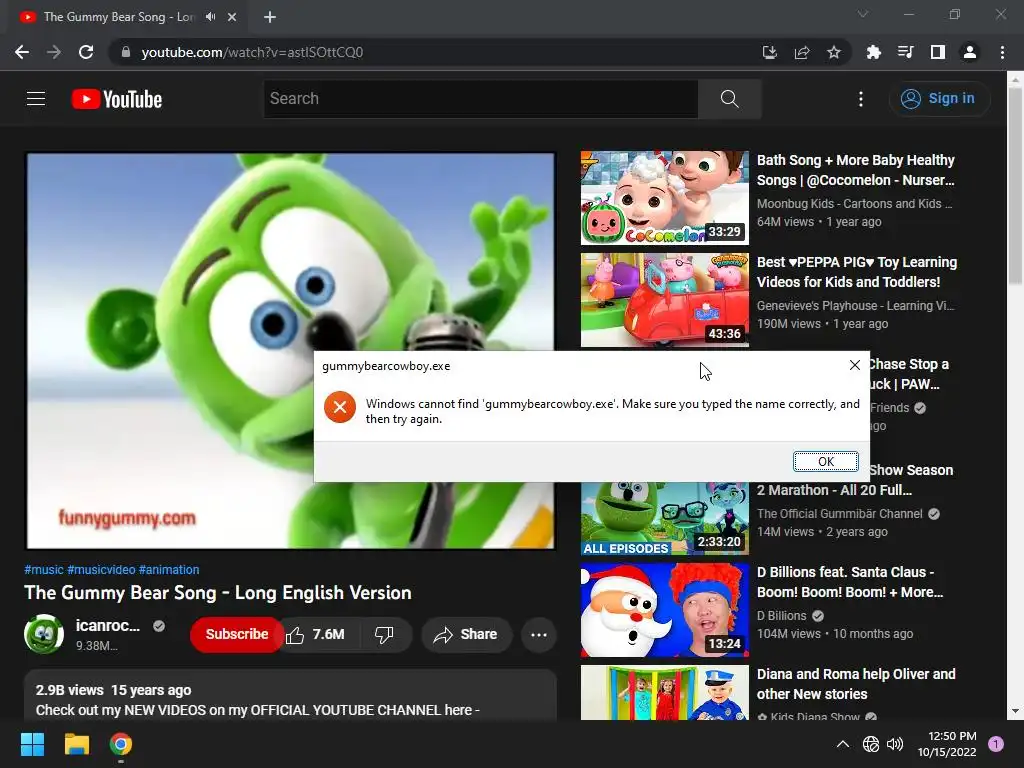Open the clock showing 12:50 PM
Screen dimensions: 1024x768
[x=947, y=744]
